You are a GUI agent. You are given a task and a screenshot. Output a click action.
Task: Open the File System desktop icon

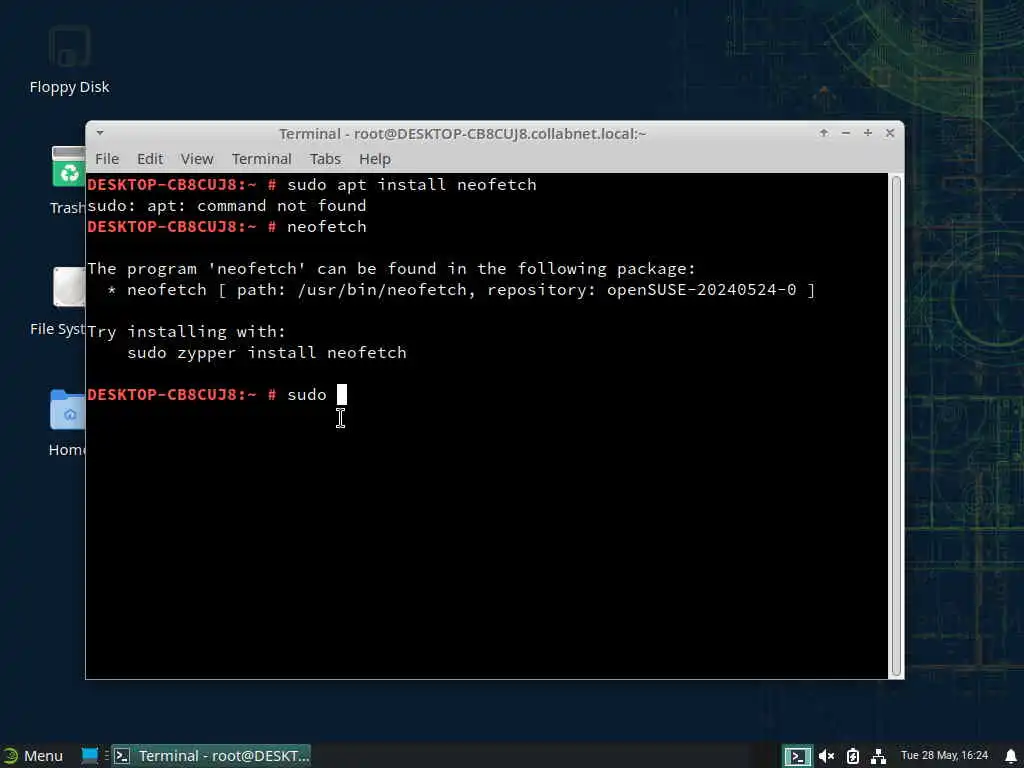[58, 302]
